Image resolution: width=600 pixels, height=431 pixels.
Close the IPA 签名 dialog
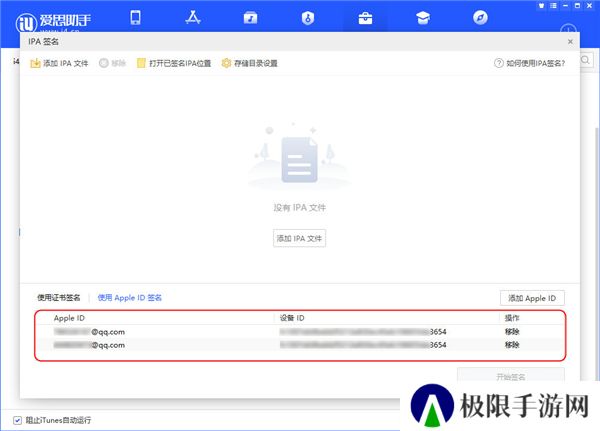click(x=570, y=41)
